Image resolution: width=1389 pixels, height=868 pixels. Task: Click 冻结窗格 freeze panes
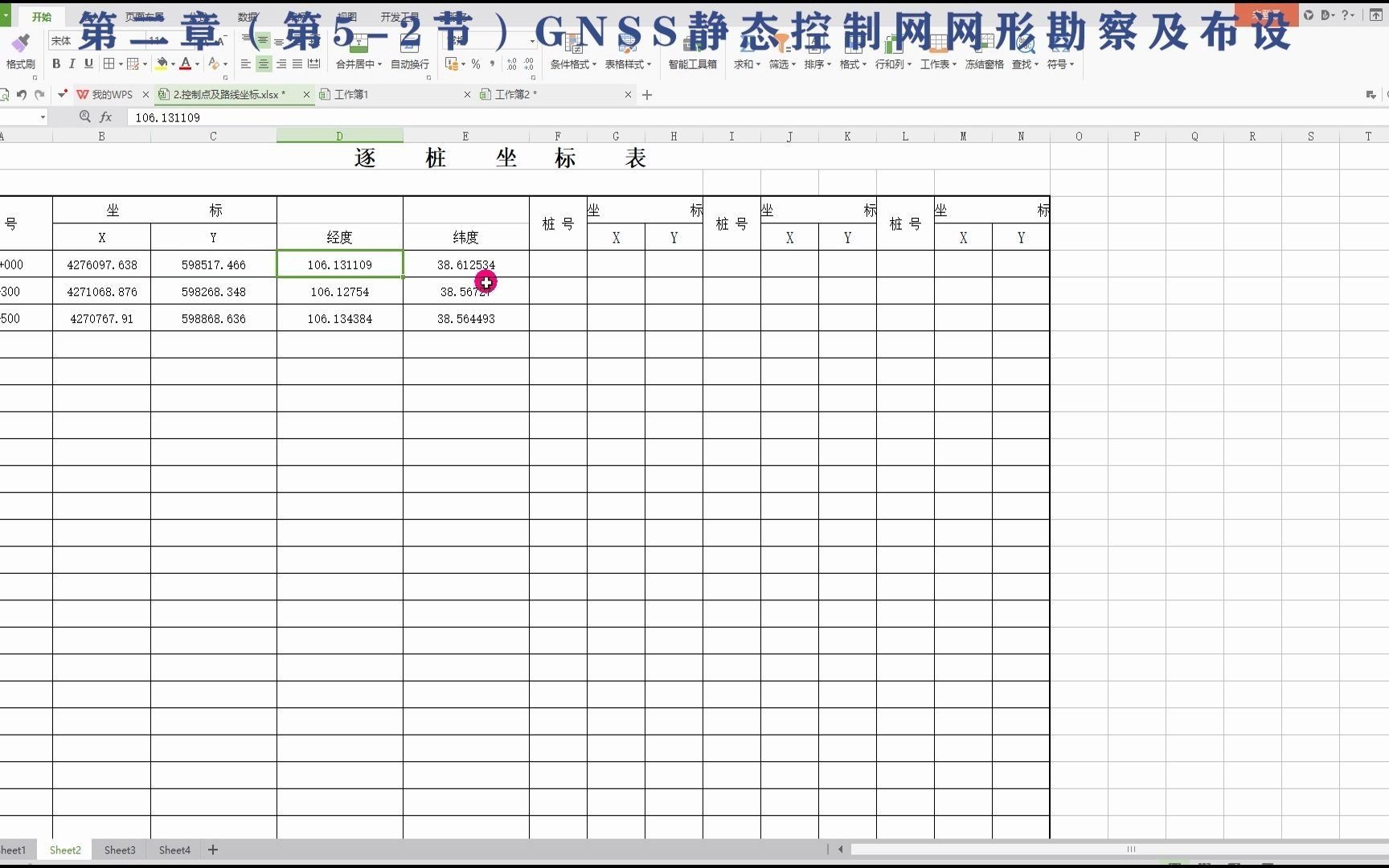point(984,54)
